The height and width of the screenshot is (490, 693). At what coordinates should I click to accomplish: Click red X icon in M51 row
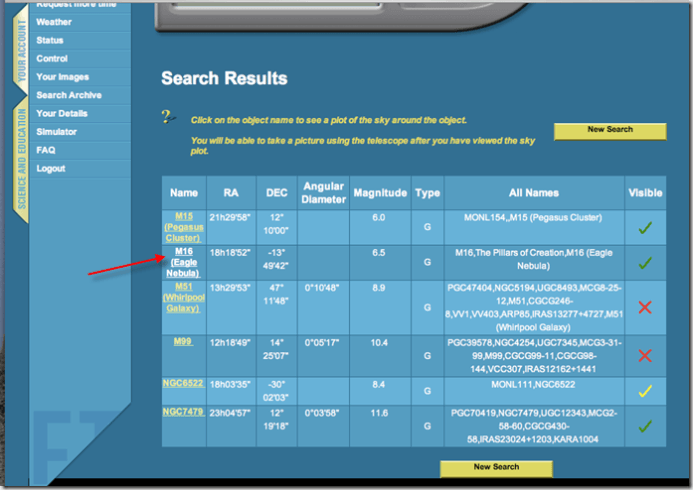pos(645,307)
